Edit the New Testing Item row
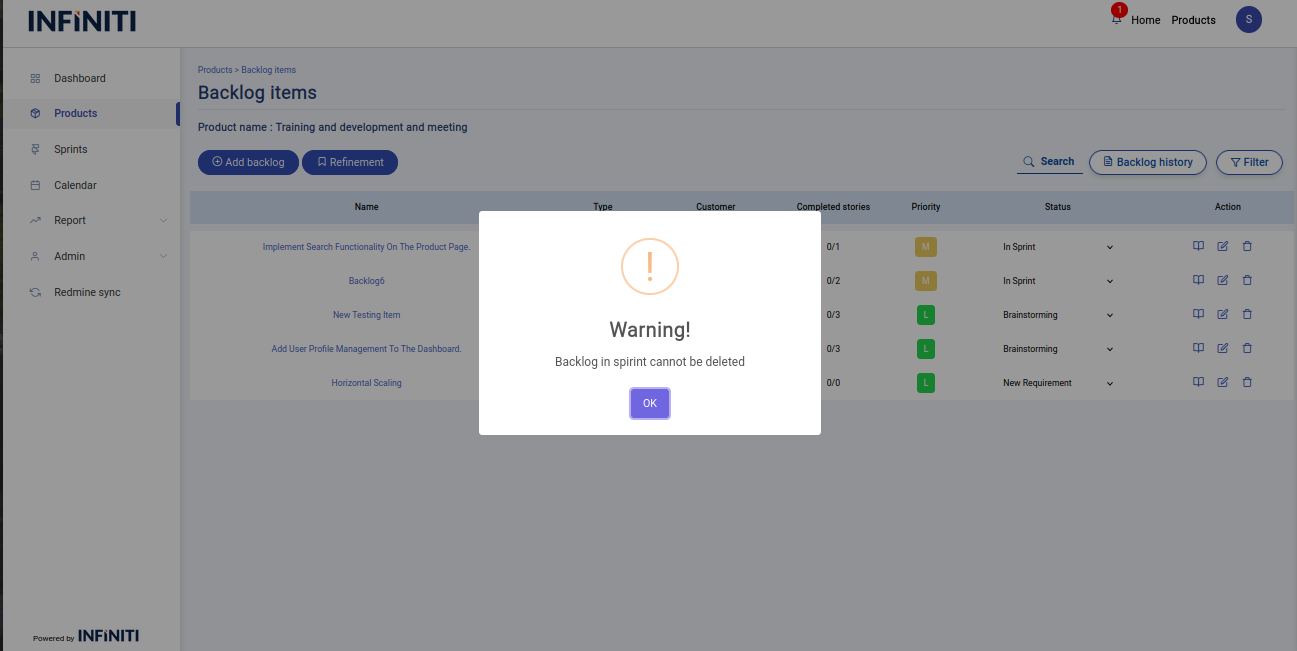The image size is (1297, 651). click(x=1222, y=314)
